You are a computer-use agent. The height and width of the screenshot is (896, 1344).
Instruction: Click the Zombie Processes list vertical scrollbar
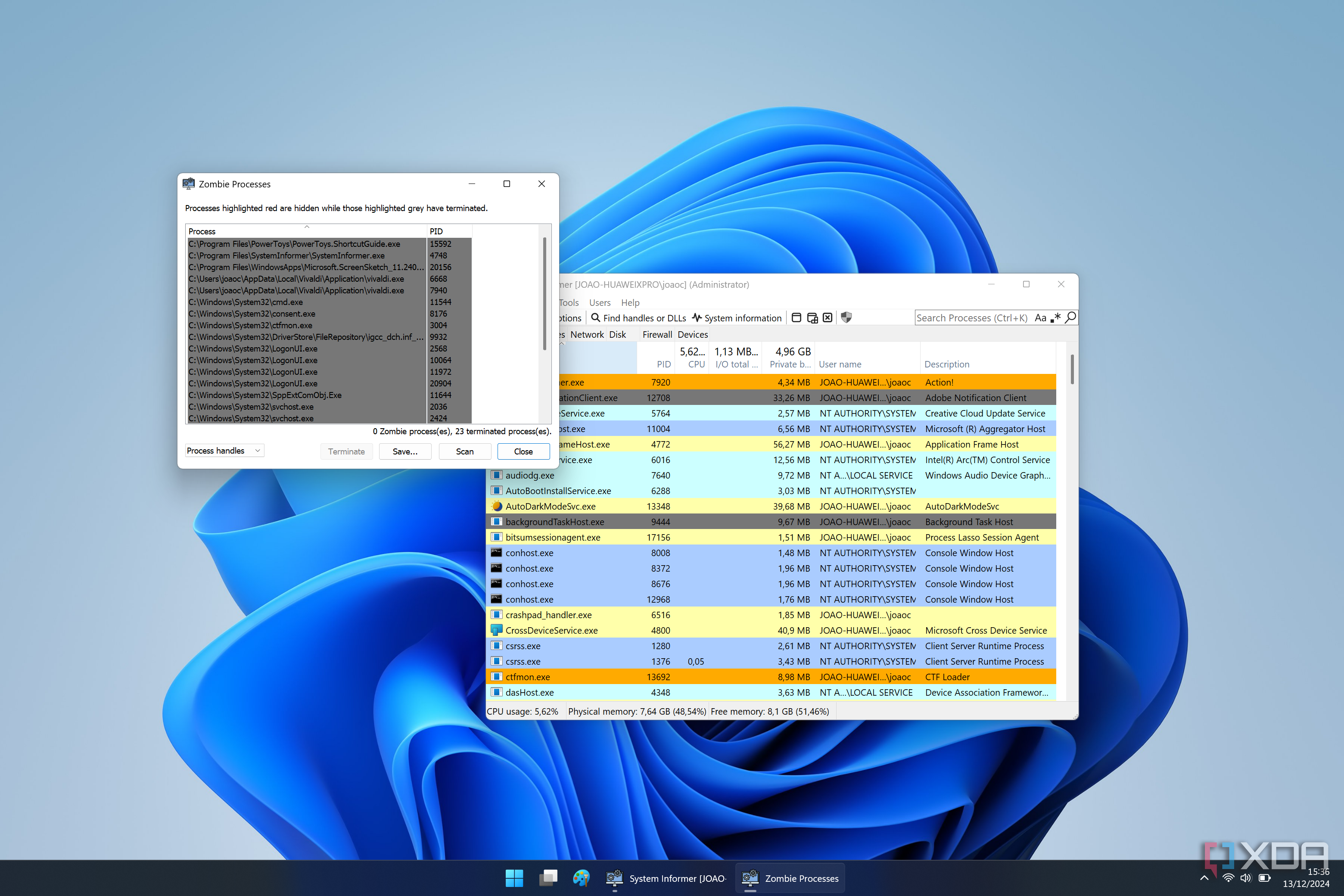[544, 294]
